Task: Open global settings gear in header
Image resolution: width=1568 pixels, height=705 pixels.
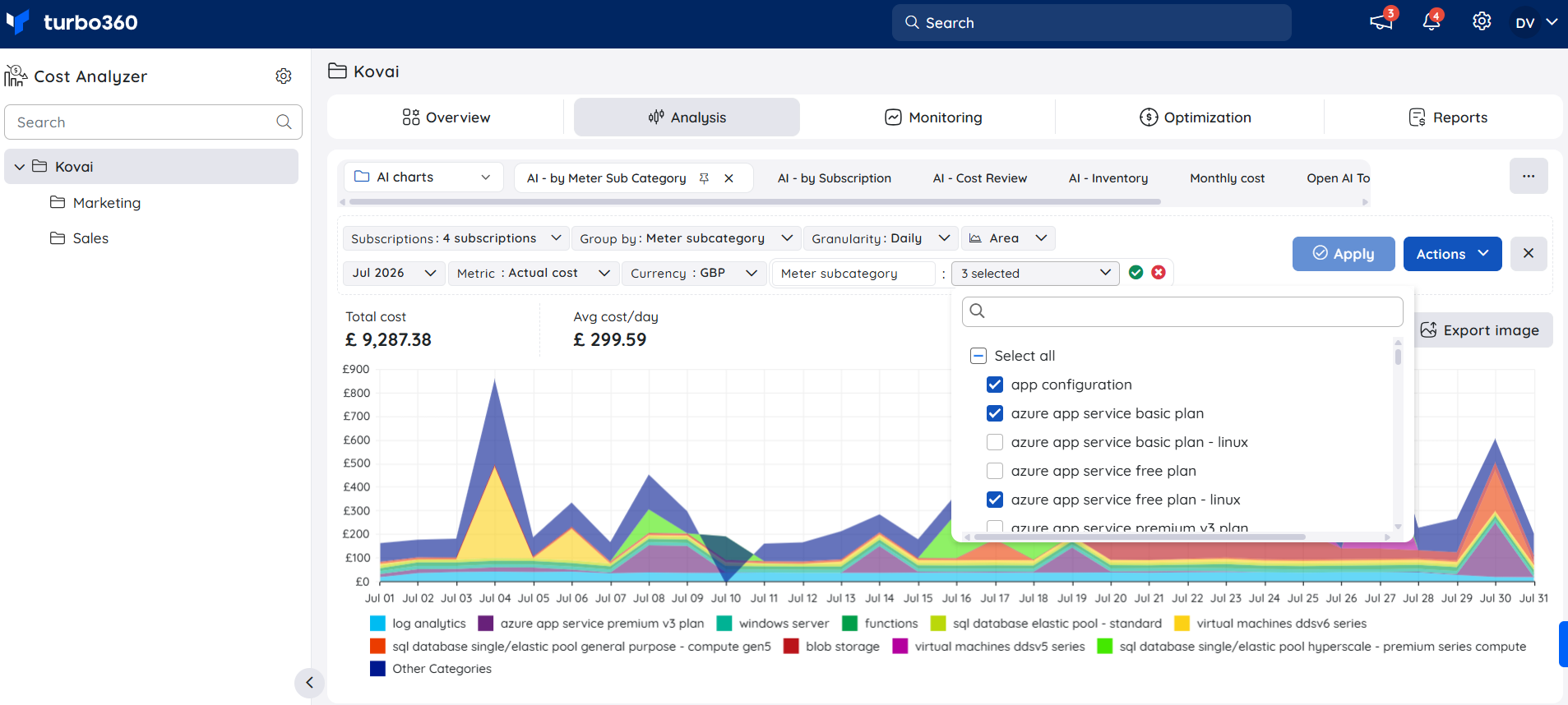Action: click(1482, 21)
